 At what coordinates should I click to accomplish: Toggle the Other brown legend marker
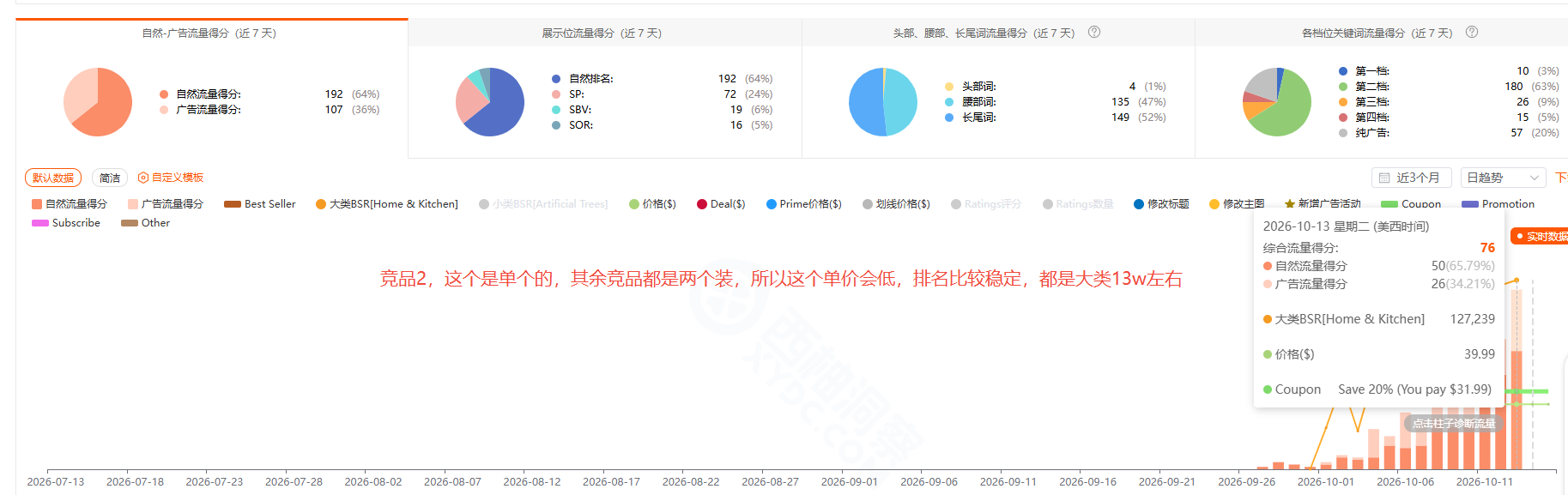(130, 223)
